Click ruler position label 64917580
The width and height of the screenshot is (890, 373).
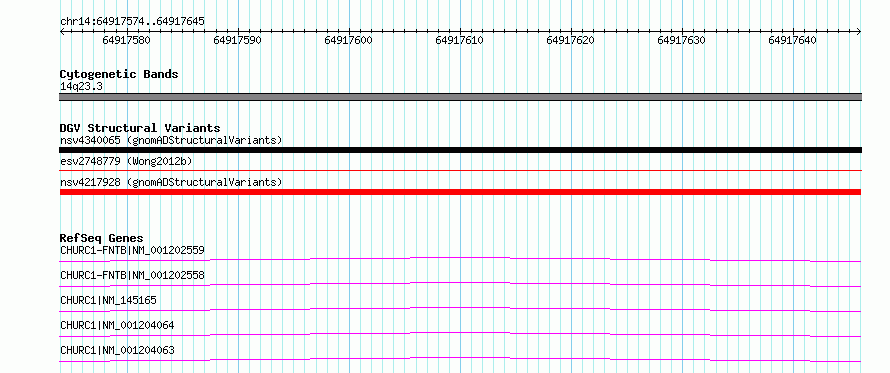(x=127, y=40)
